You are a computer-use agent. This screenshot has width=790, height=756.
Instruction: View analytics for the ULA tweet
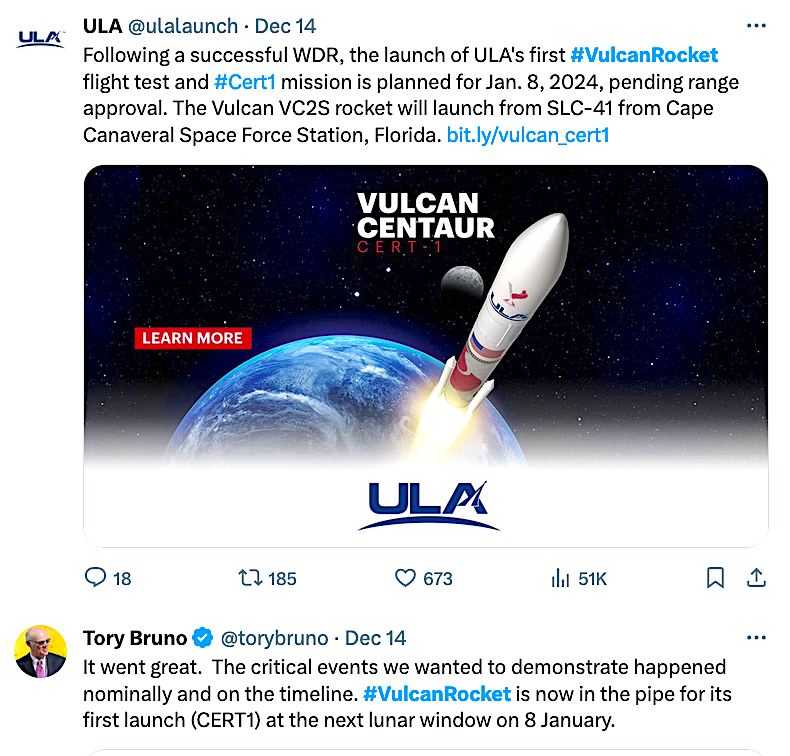[x=561, y=578]
